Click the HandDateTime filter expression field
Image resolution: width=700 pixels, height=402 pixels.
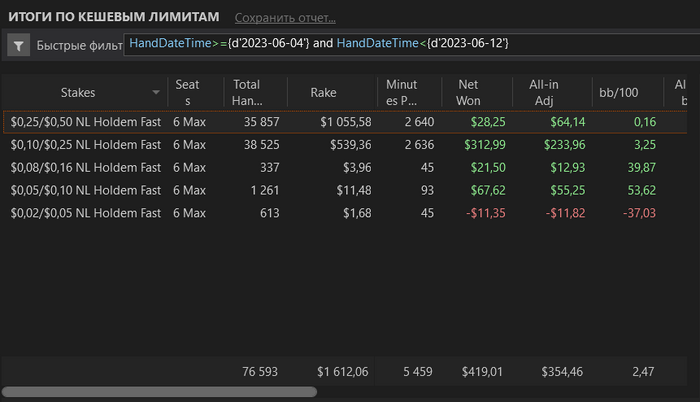[412, 43]
